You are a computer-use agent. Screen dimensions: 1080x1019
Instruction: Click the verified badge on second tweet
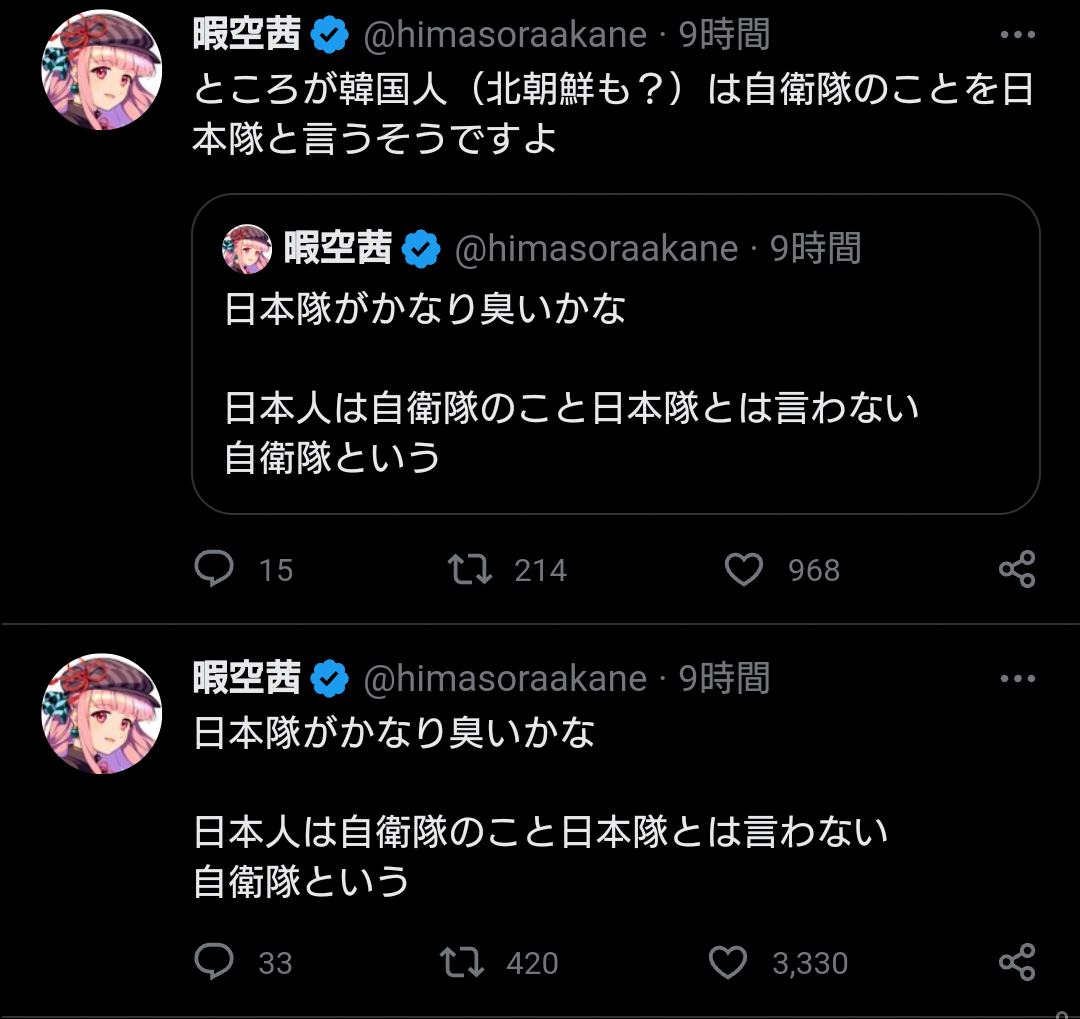pyautogui.click(x=330, y=680)
